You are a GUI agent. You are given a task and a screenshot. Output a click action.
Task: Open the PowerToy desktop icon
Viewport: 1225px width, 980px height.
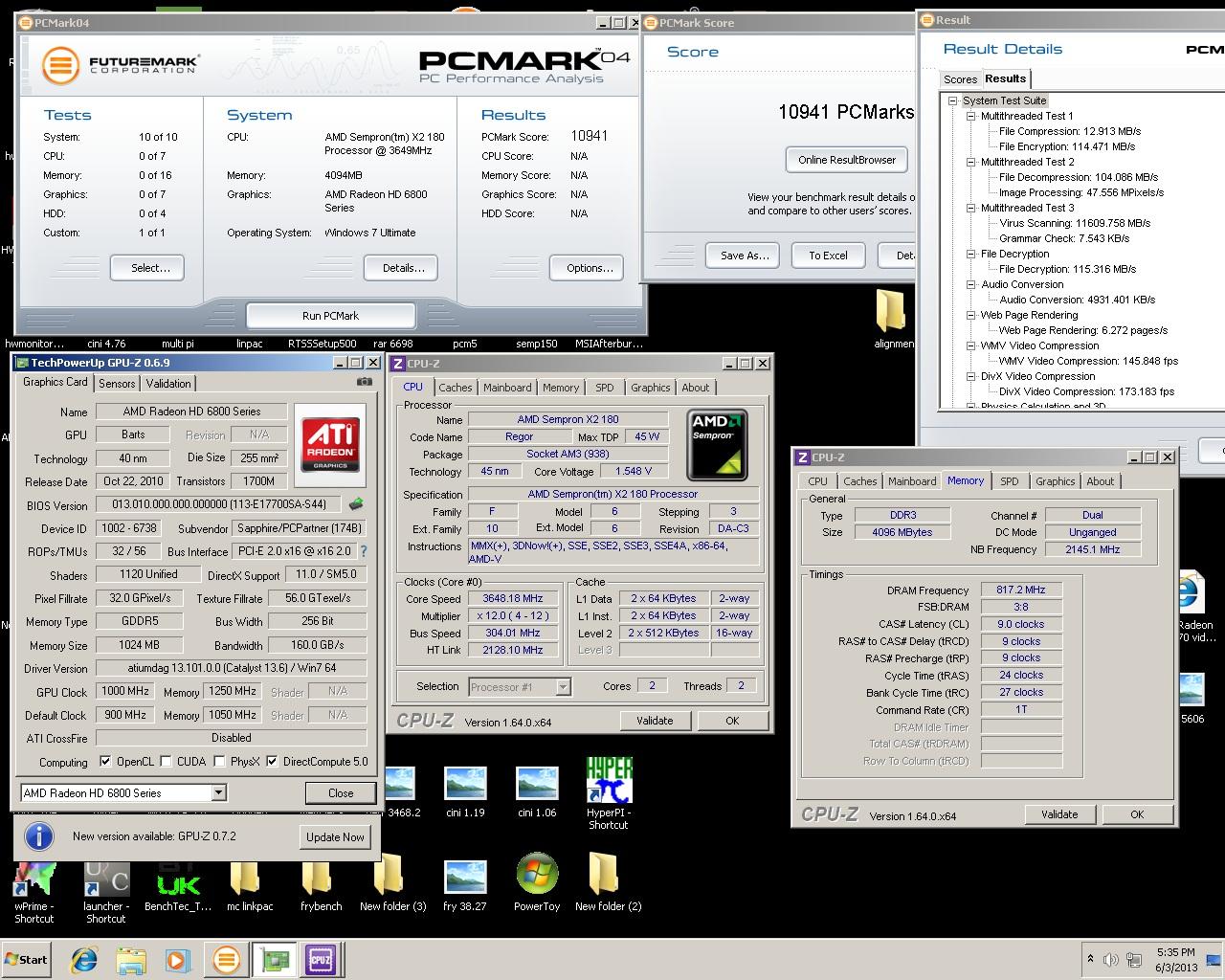pos(537,882)
